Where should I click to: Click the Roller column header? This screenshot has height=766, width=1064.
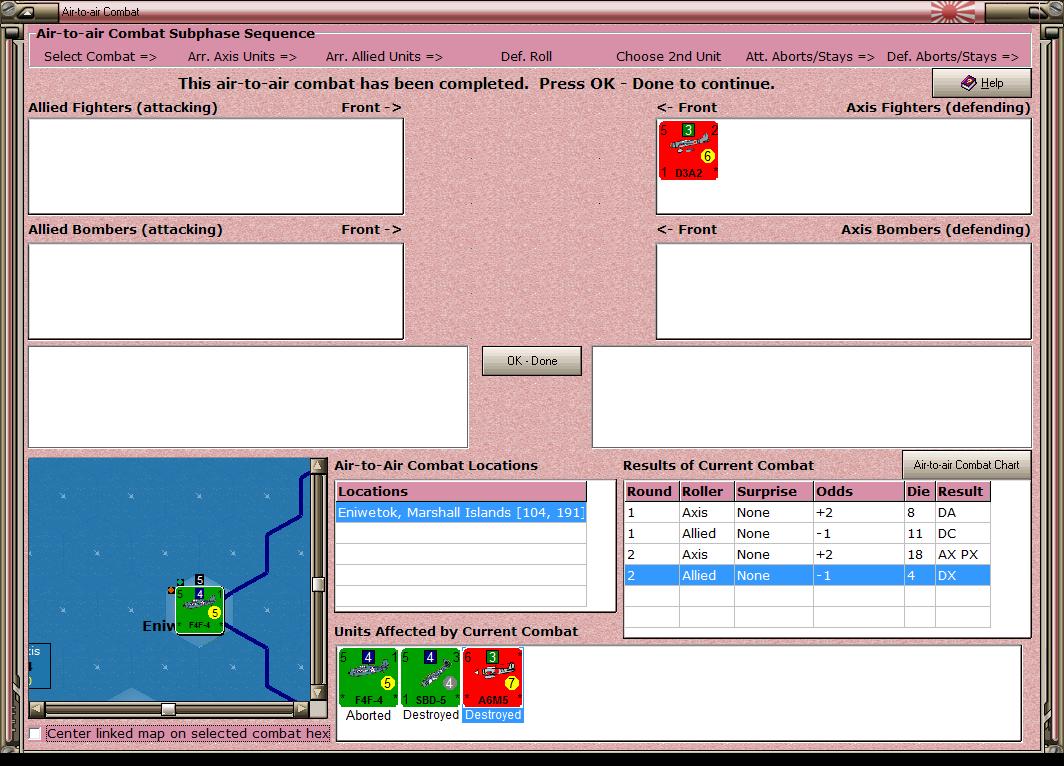coord(706,491)
